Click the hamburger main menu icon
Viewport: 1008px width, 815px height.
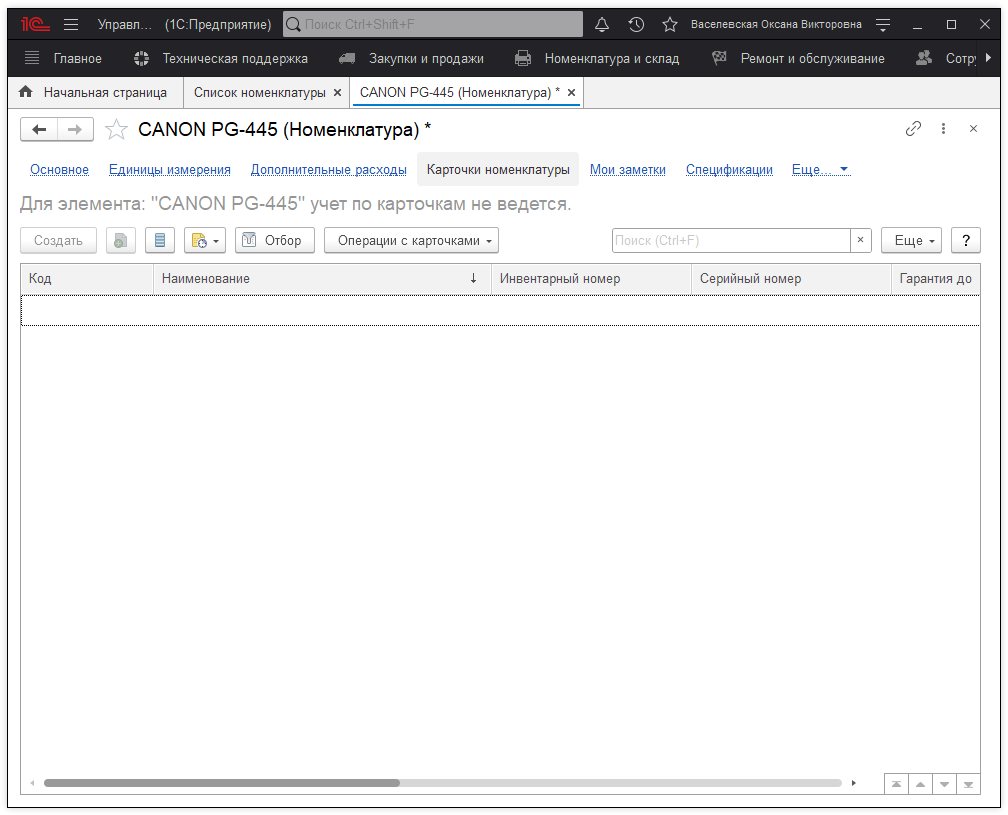(x=71, y=24)
